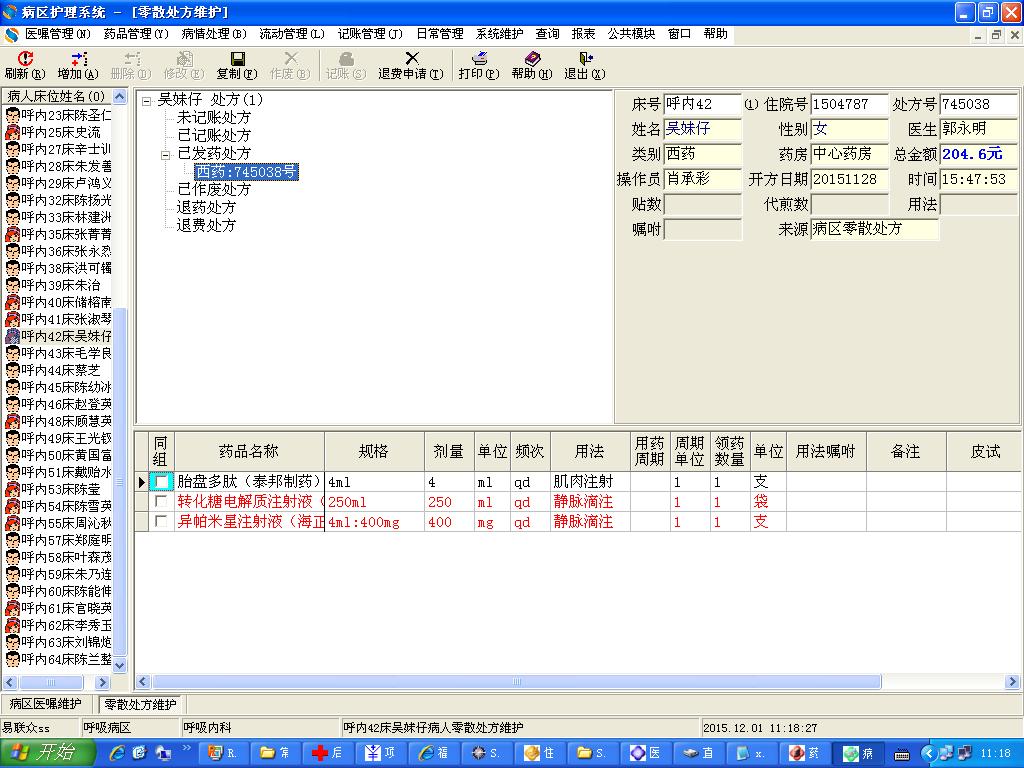Expand quick launch overflow chevron

186,748
